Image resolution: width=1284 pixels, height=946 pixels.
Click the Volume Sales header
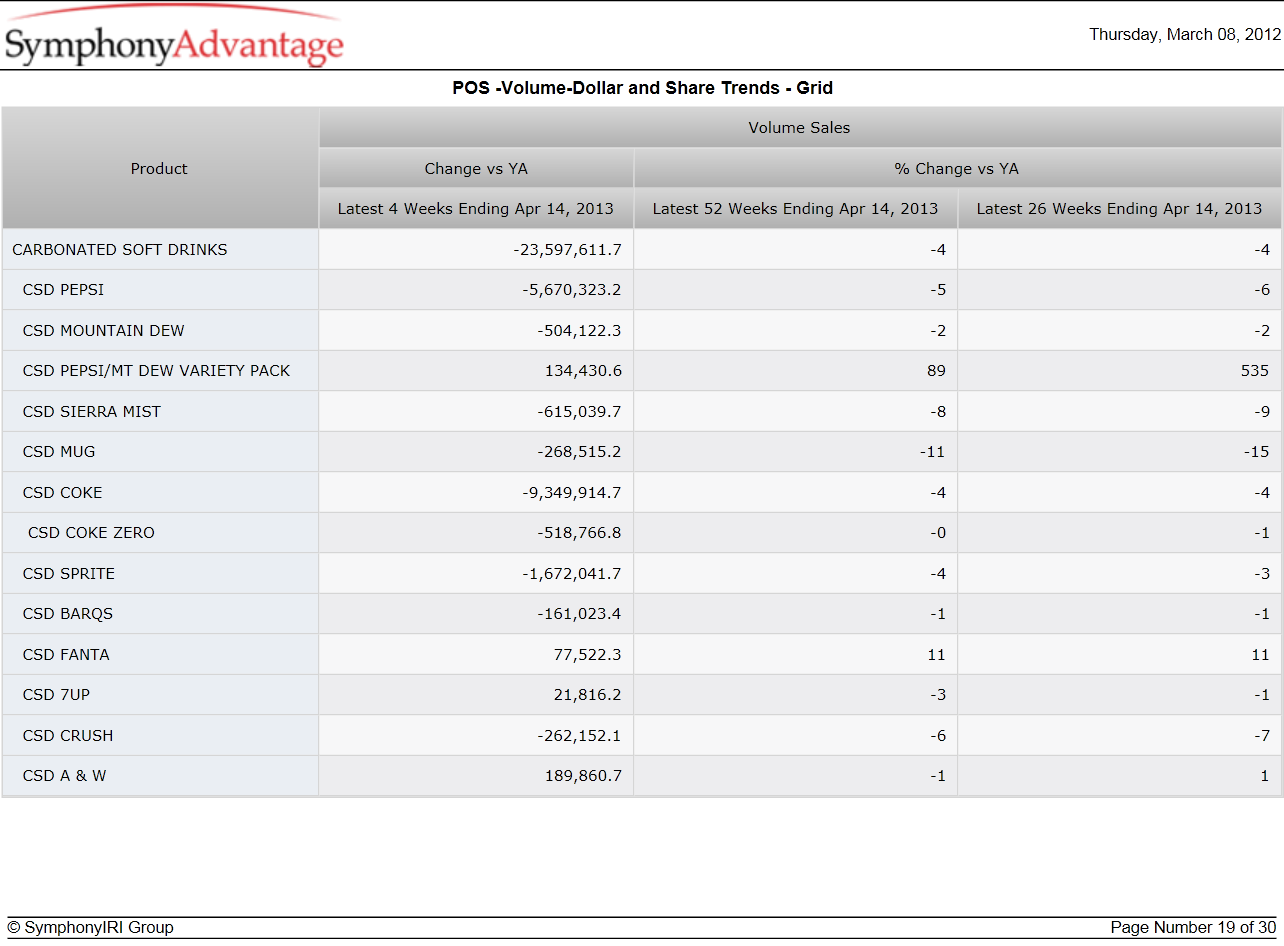pos(799,127)
